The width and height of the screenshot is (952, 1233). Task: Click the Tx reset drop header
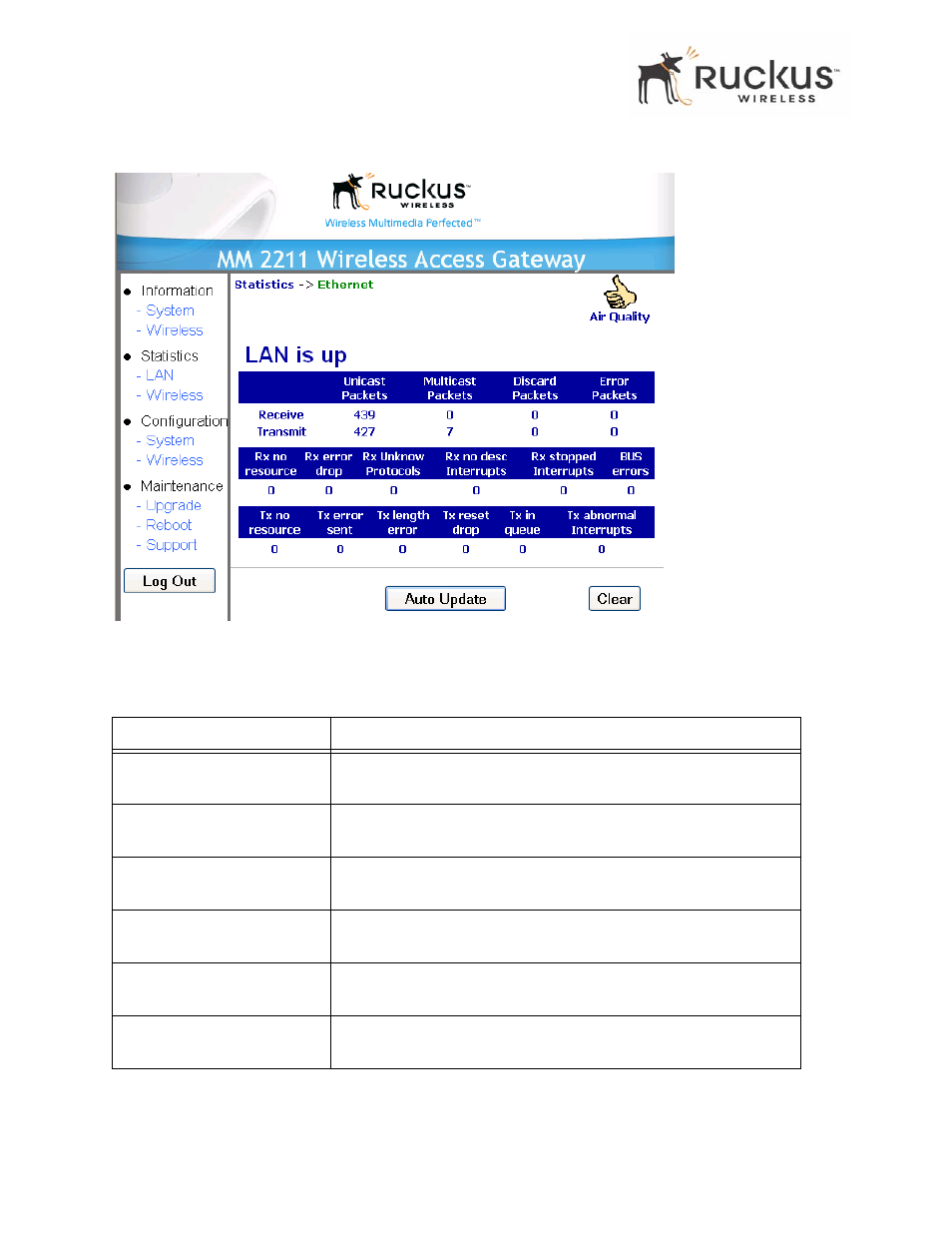coord(466,523)
